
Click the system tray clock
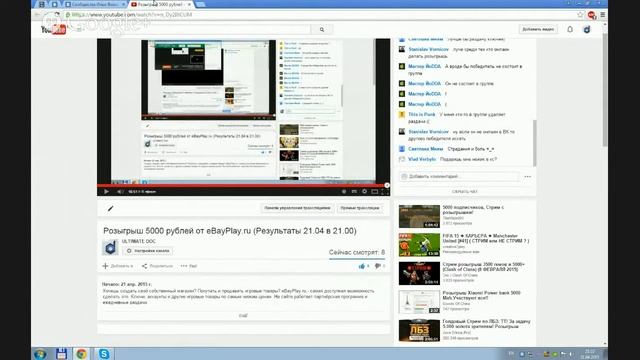click(589, 354)
